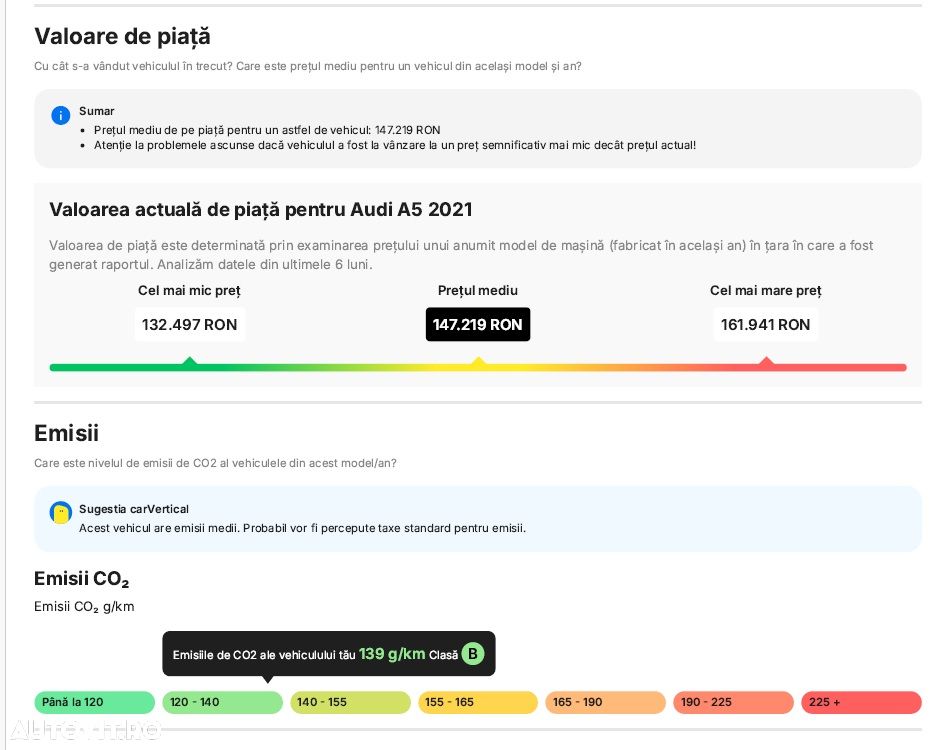The height and width of the screenshot is (750, 945).
Task: Select the 140 - 155 emission band
Action: tap(350, 702)
